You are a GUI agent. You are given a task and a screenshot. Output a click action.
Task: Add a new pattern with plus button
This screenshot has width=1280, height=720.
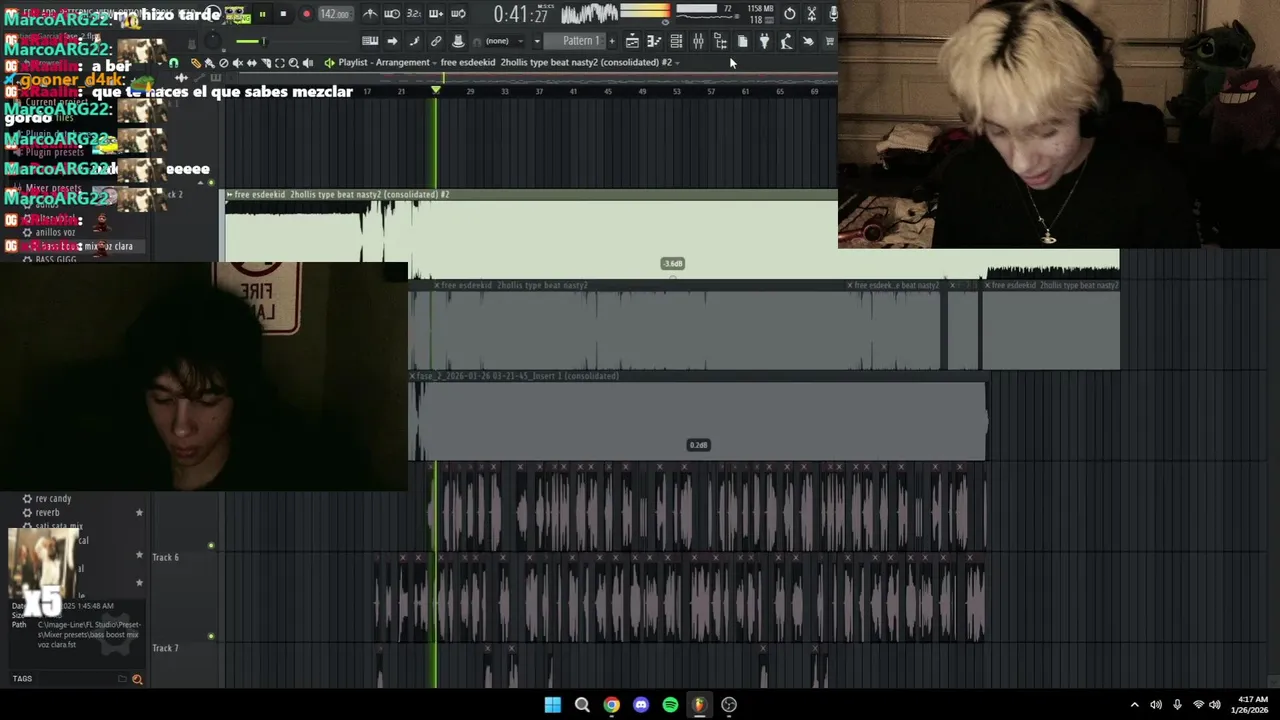pos(612,41)
